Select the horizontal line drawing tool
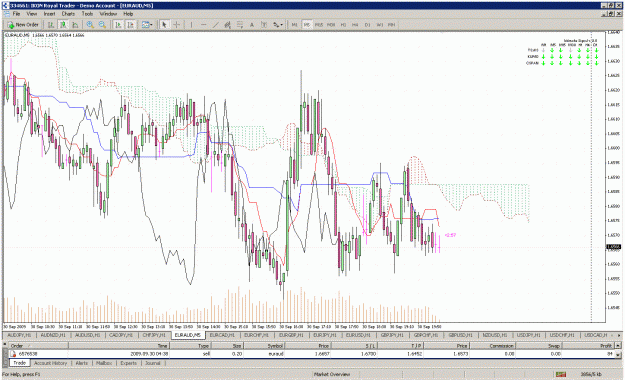The width and height of the screenshot is (625, 380). coord(204,25)
